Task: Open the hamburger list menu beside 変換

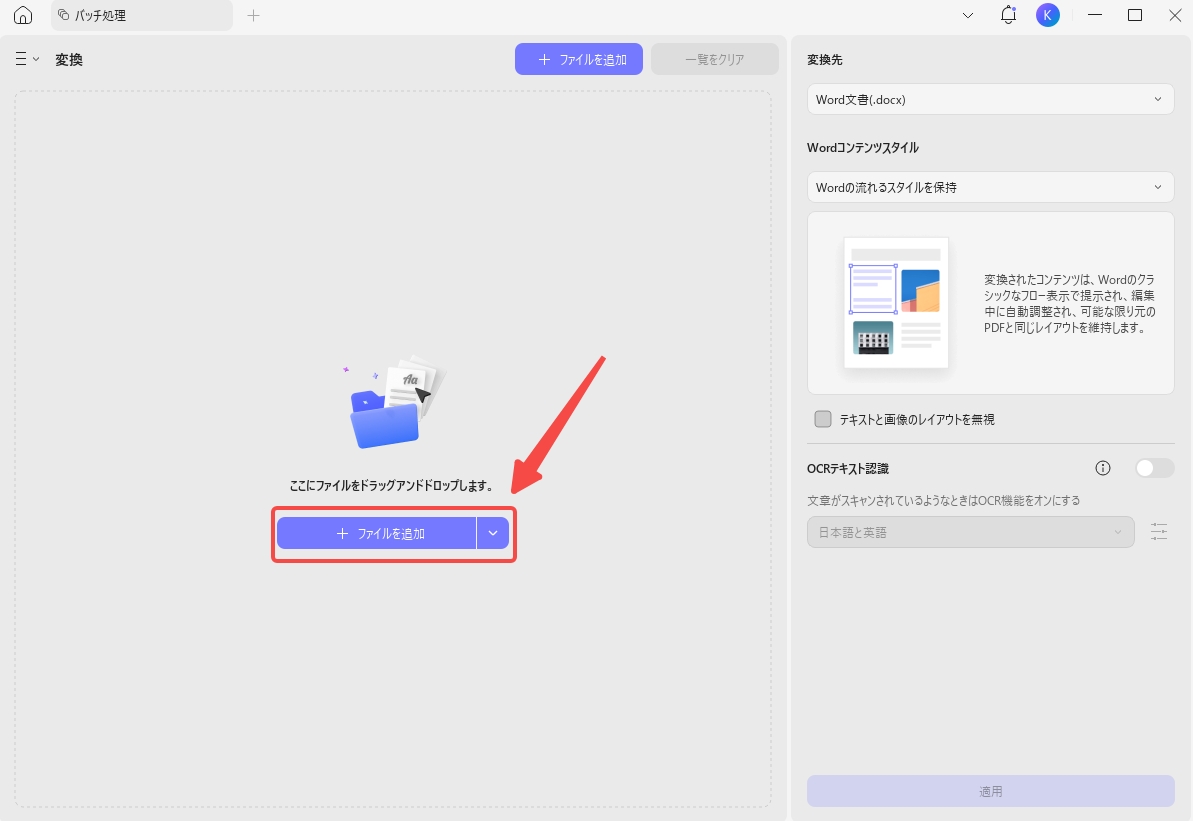Action: (27, 59)
